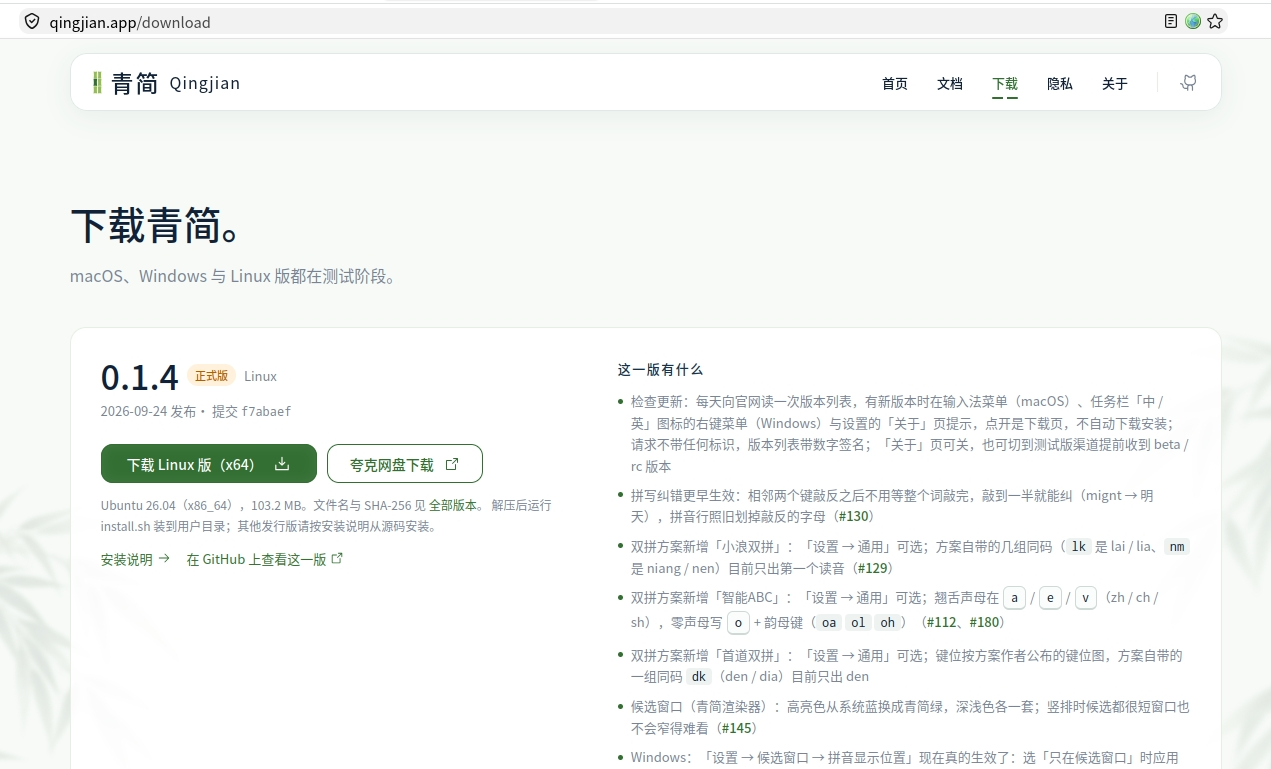Click the release date 2026-09-24 发布
Image resolution: width=1271 pixels, height=769 pixels.
coord(148,411)
